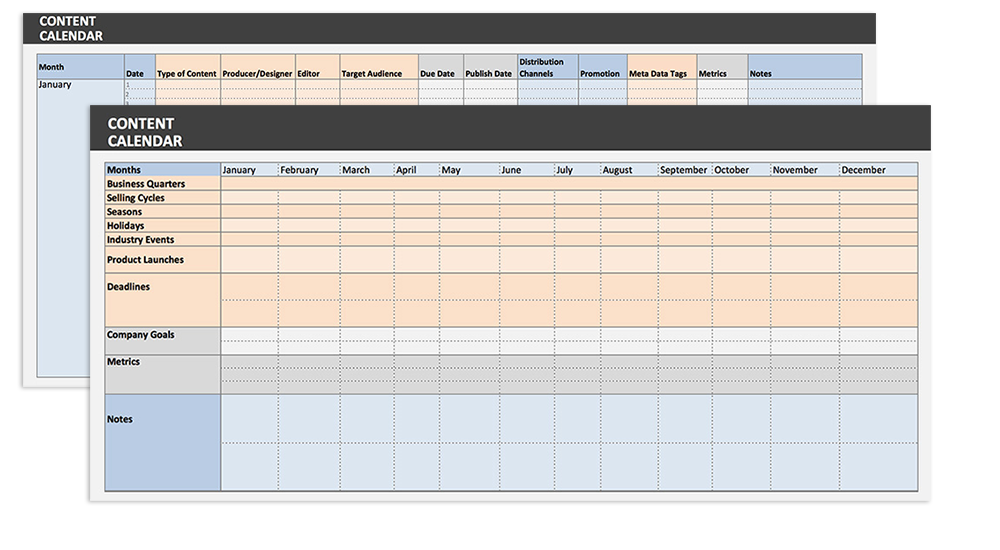The height and width of the screenshot is (550, 1000).
Task: Click the Publish Date column header
Action: pos(490,67)
